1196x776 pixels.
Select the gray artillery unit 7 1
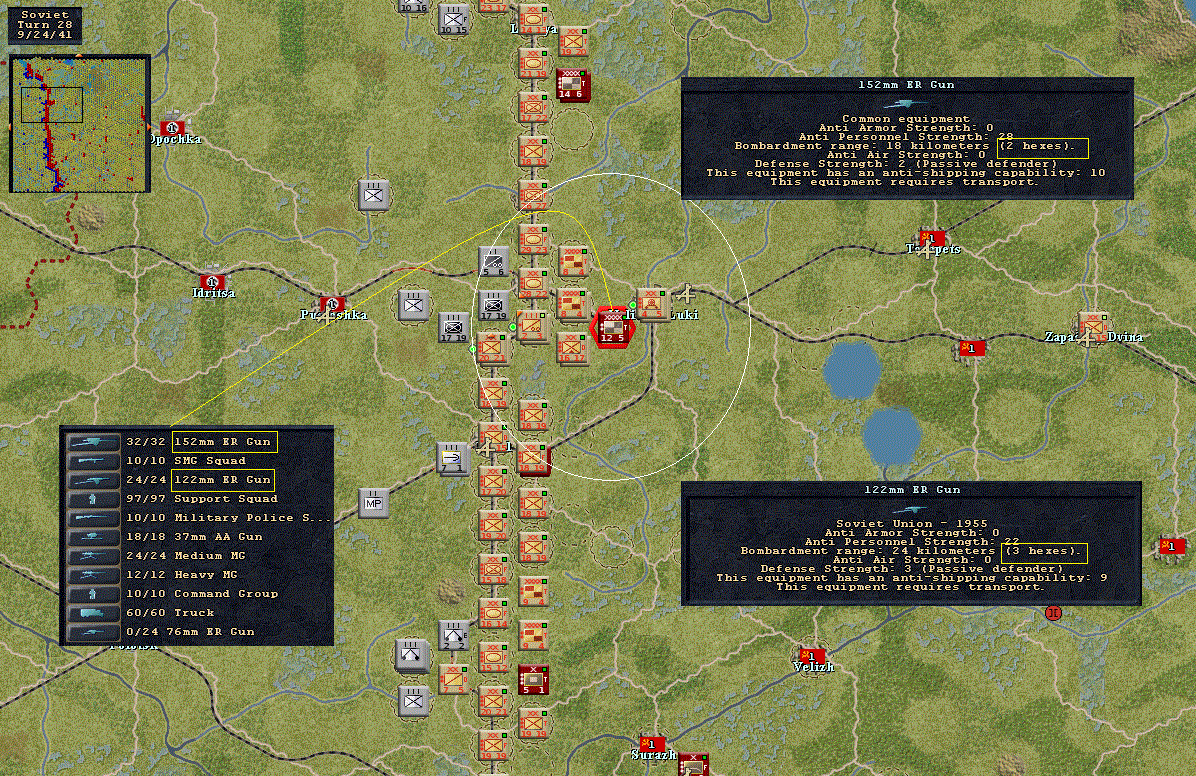click(x=452, y=458)
